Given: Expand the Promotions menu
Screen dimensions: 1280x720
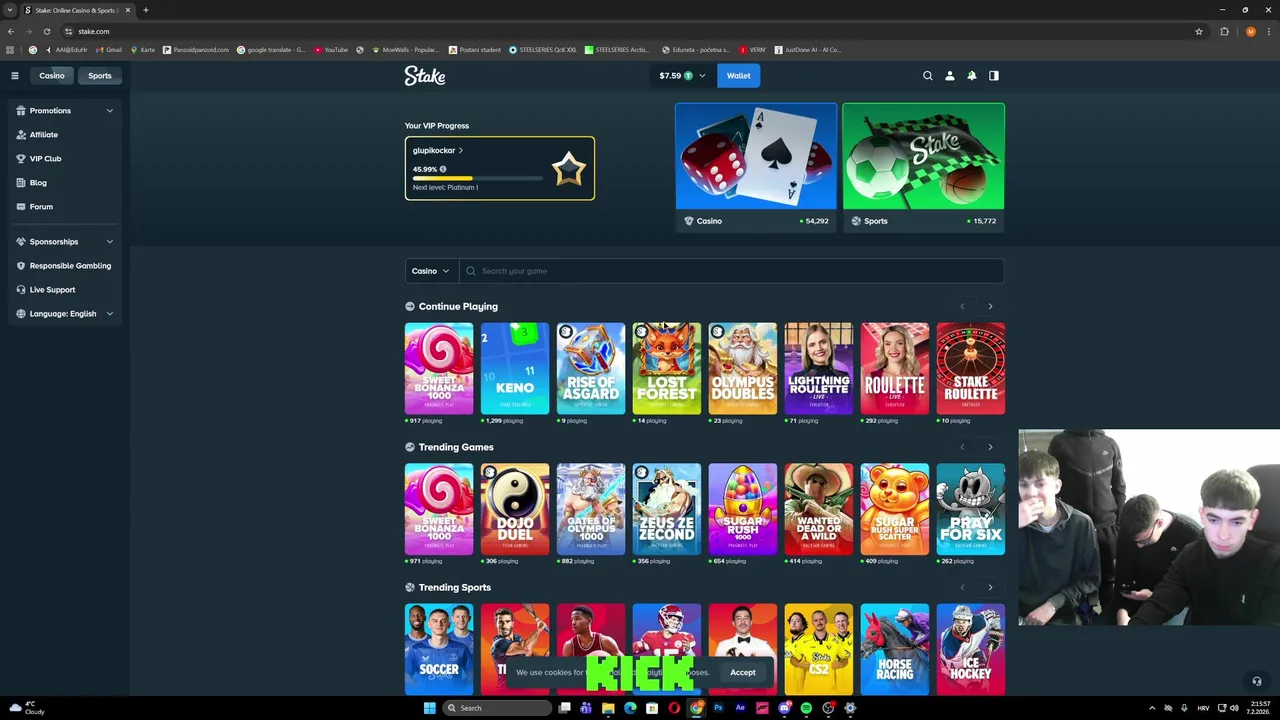Looking at the screenshot, I should pos(65,111).
